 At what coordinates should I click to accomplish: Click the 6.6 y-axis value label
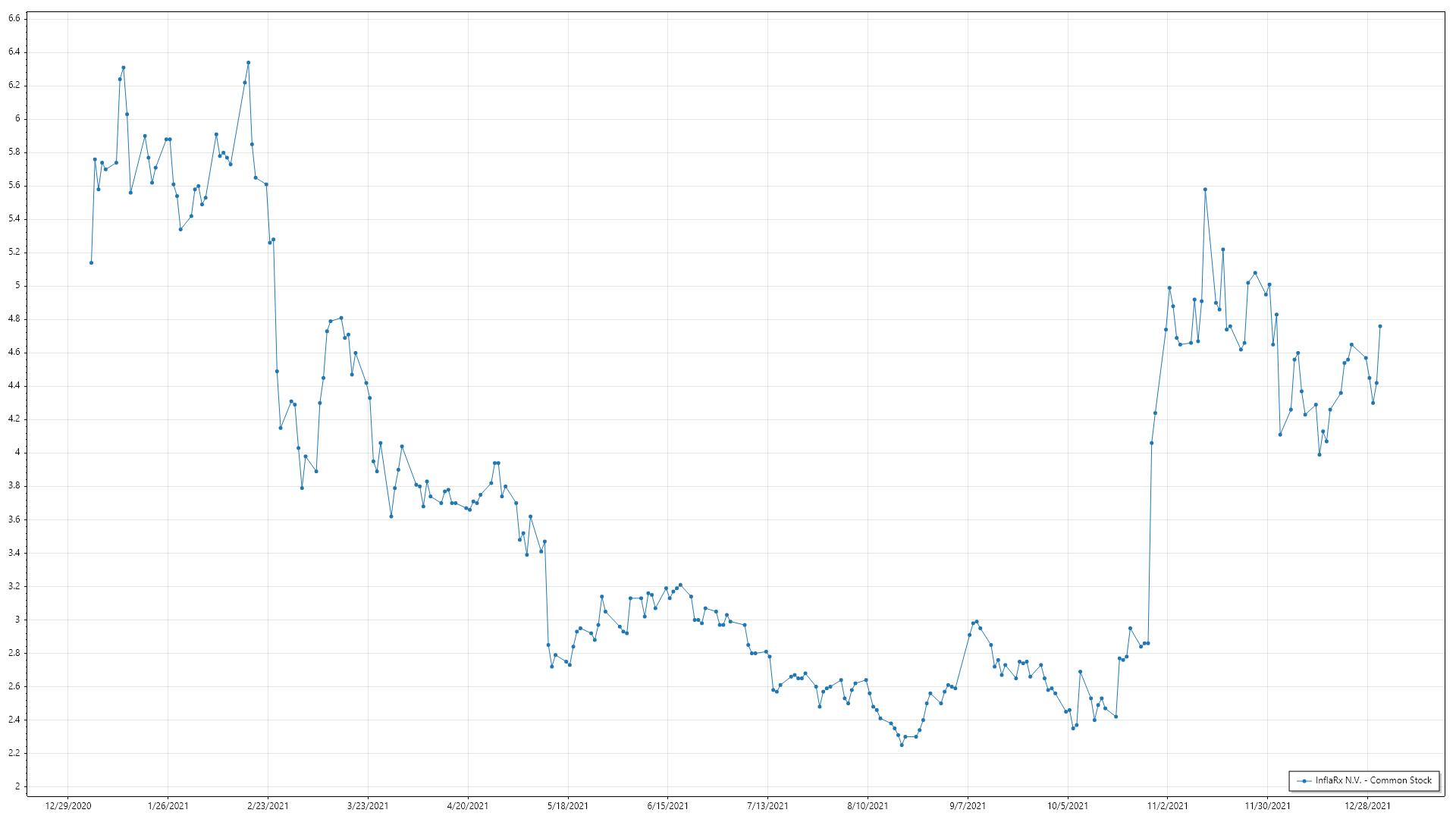coord(14,18)
